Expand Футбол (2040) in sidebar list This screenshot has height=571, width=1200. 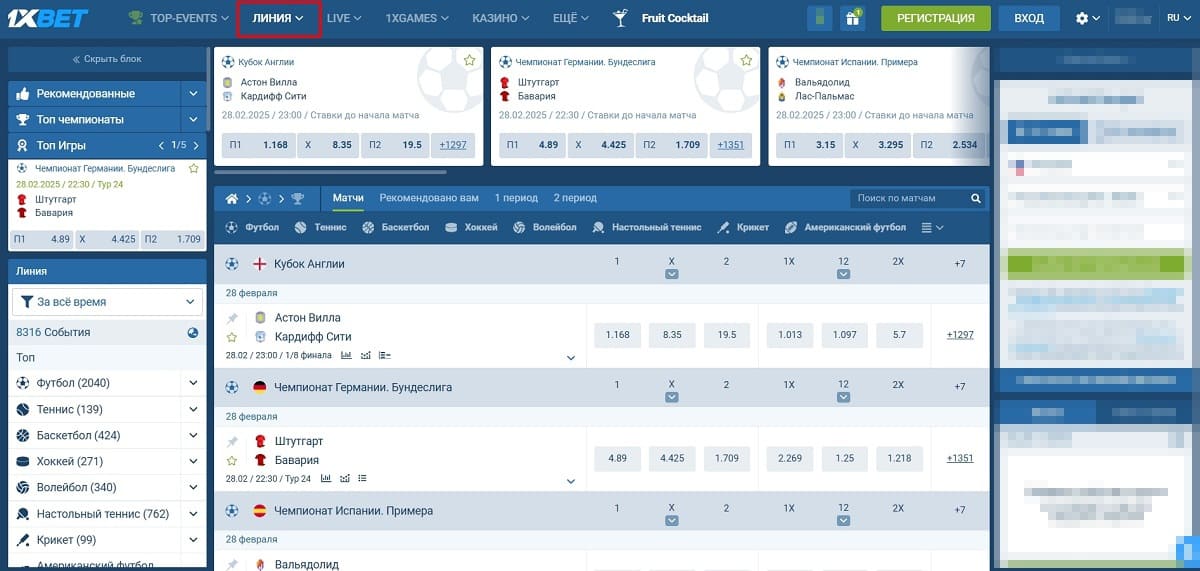click(193, 383)
